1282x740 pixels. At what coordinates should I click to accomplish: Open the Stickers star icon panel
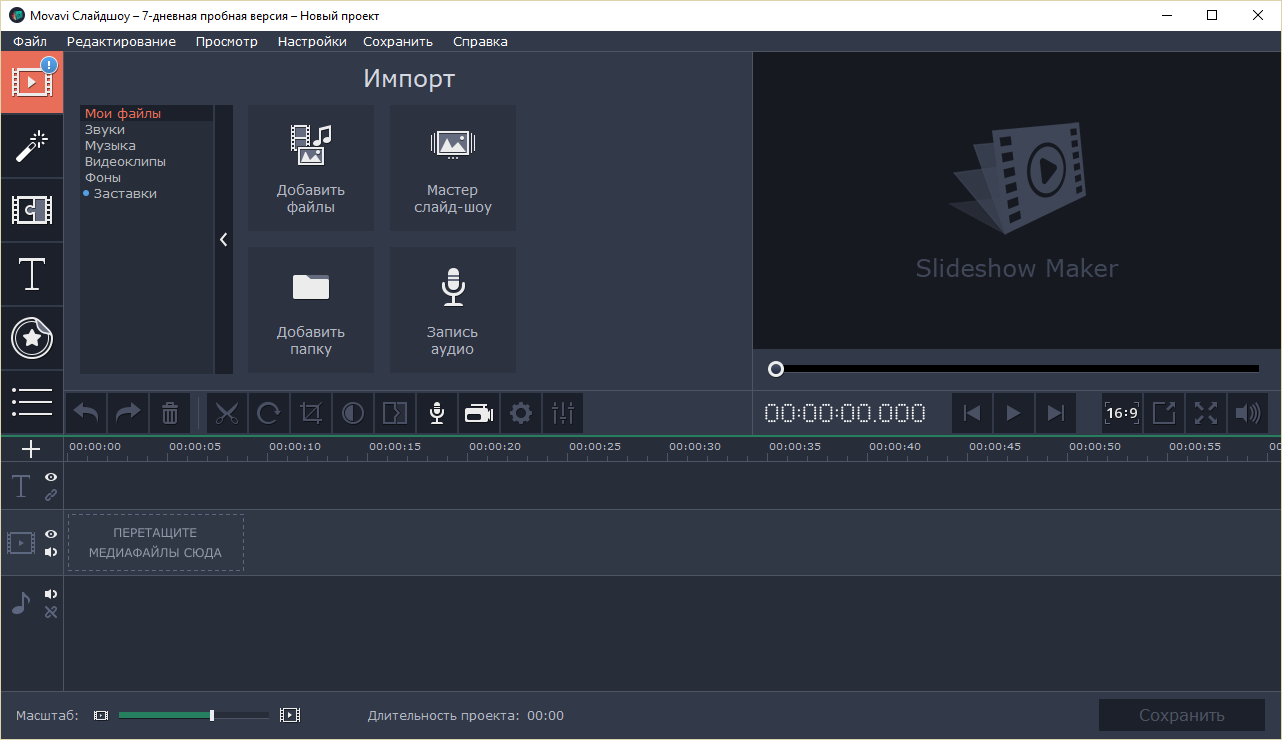click(32, 338)
